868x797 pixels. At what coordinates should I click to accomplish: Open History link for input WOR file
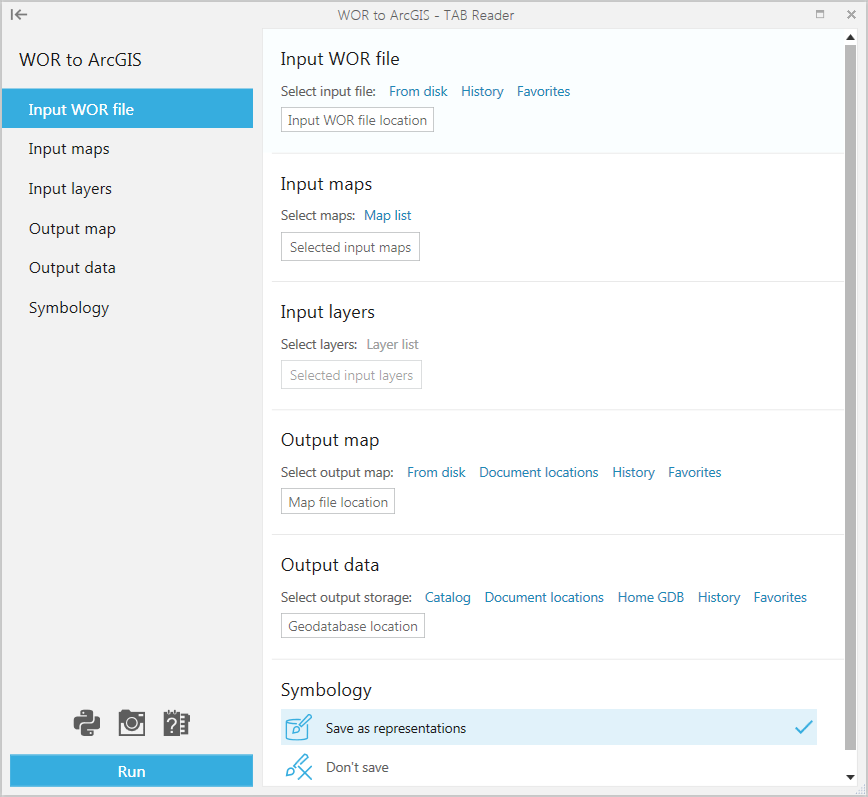click(x=482, y=91)
